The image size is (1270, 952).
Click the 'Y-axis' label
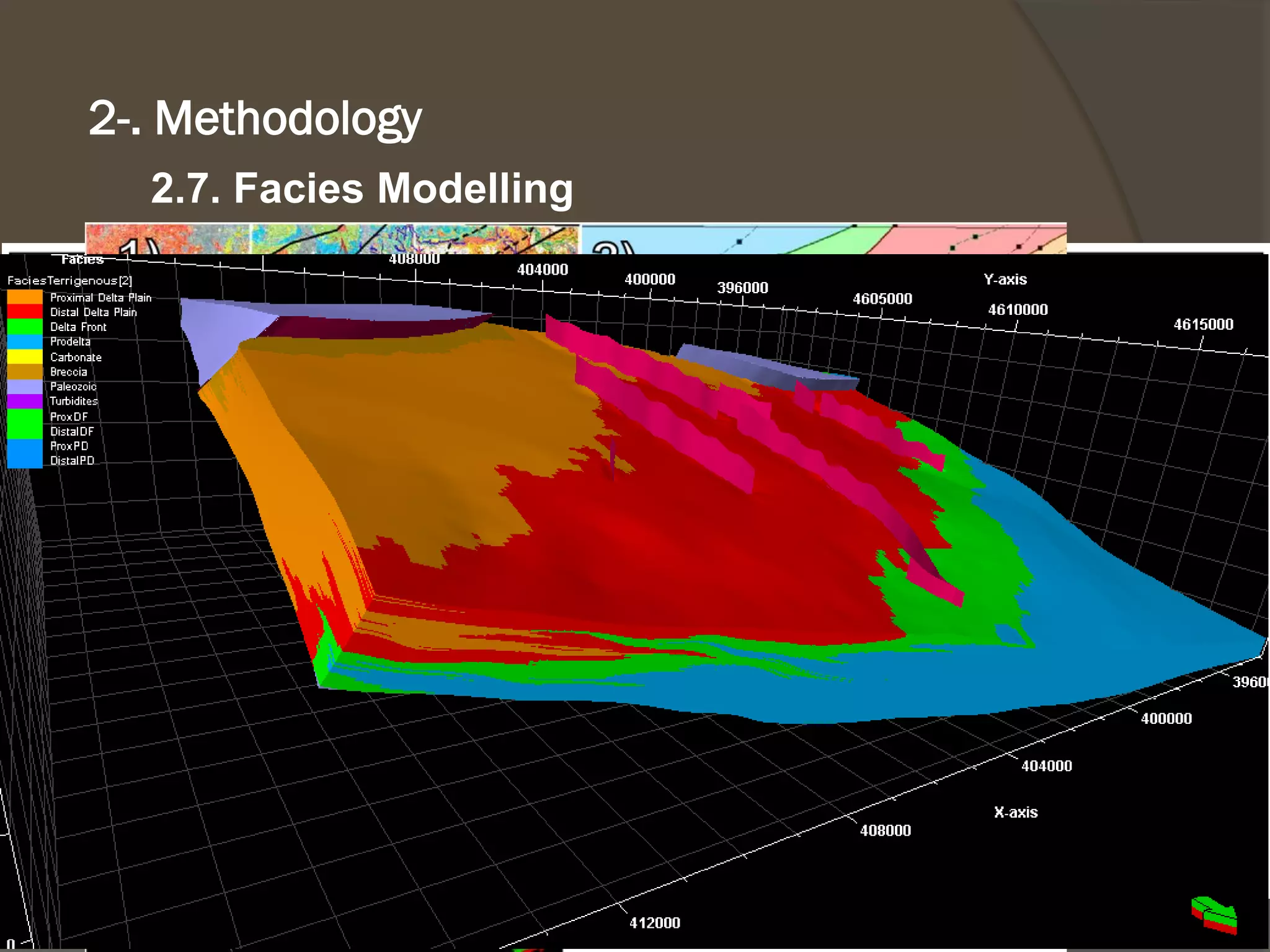(1005, 280)
